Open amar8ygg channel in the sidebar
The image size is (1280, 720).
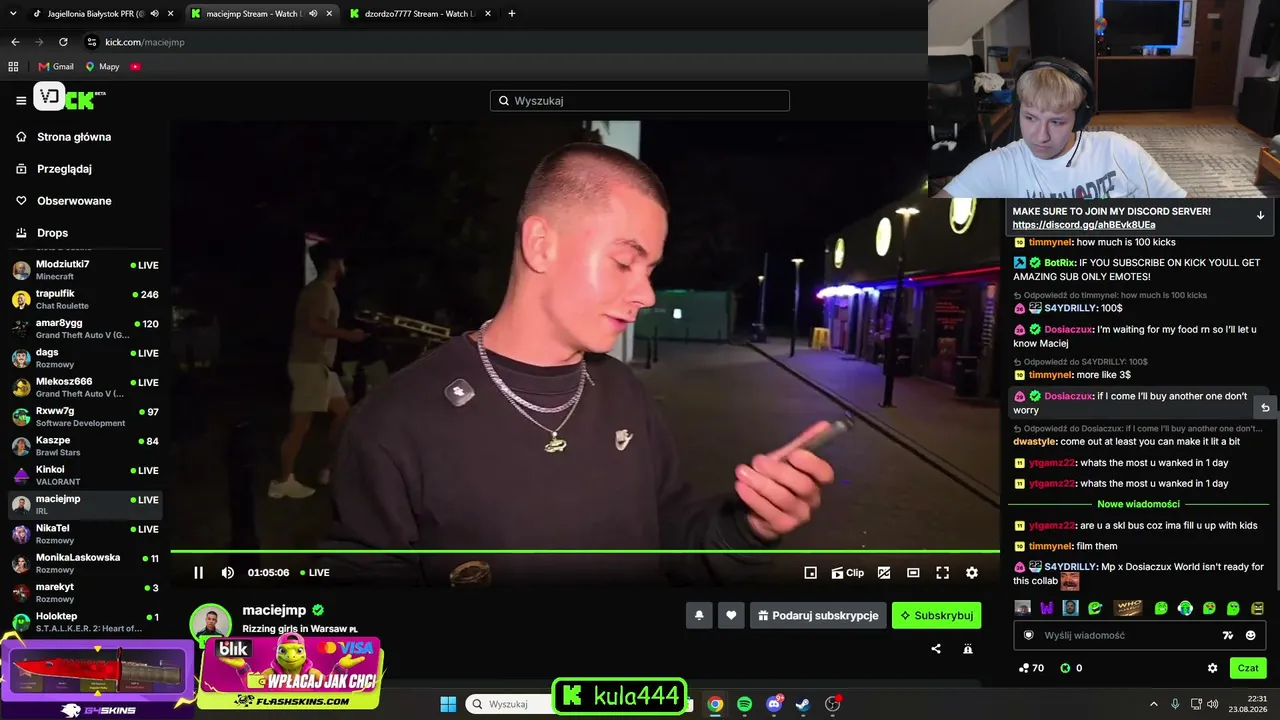coord(85,329)
